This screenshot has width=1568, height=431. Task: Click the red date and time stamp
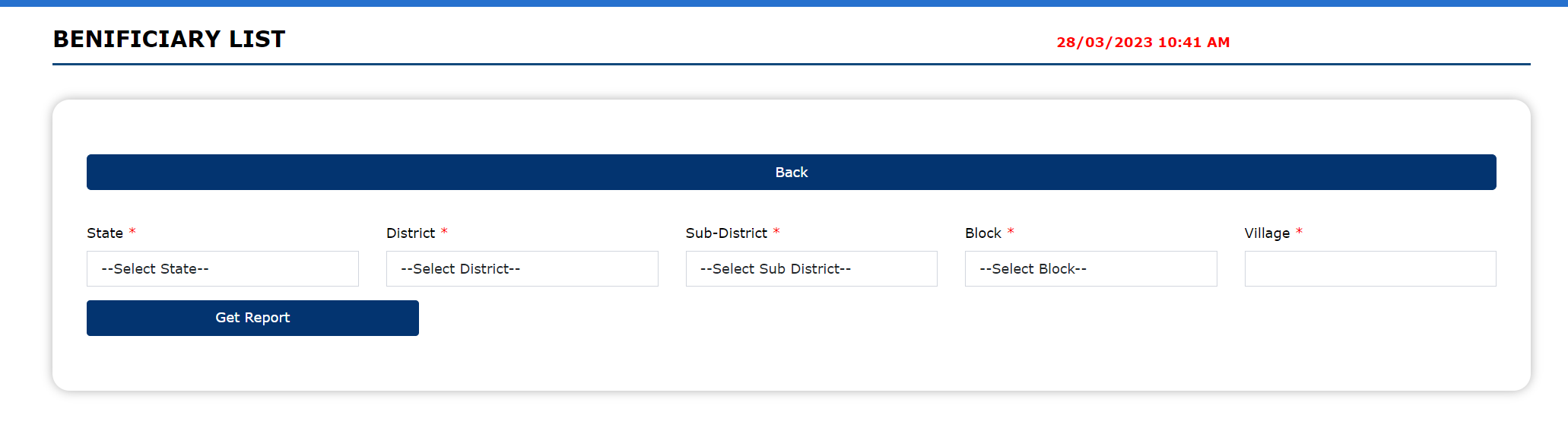pyautogui.click(x=1143, y=43)
